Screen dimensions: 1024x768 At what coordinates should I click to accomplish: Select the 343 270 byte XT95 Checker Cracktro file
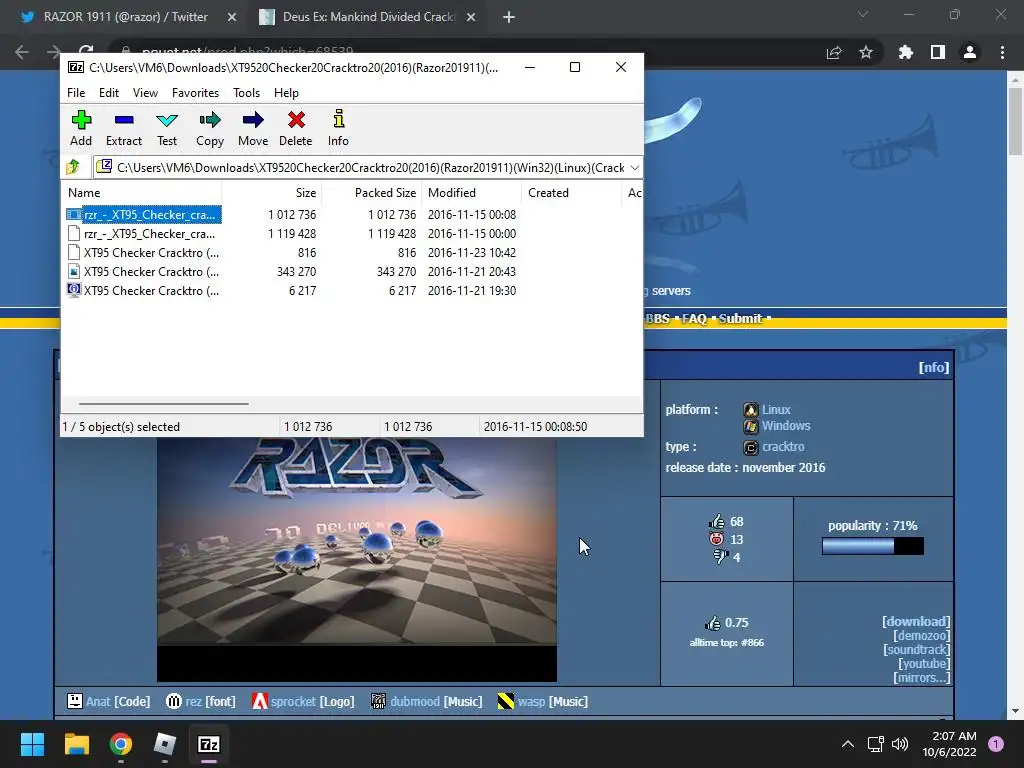coord(144,271)
